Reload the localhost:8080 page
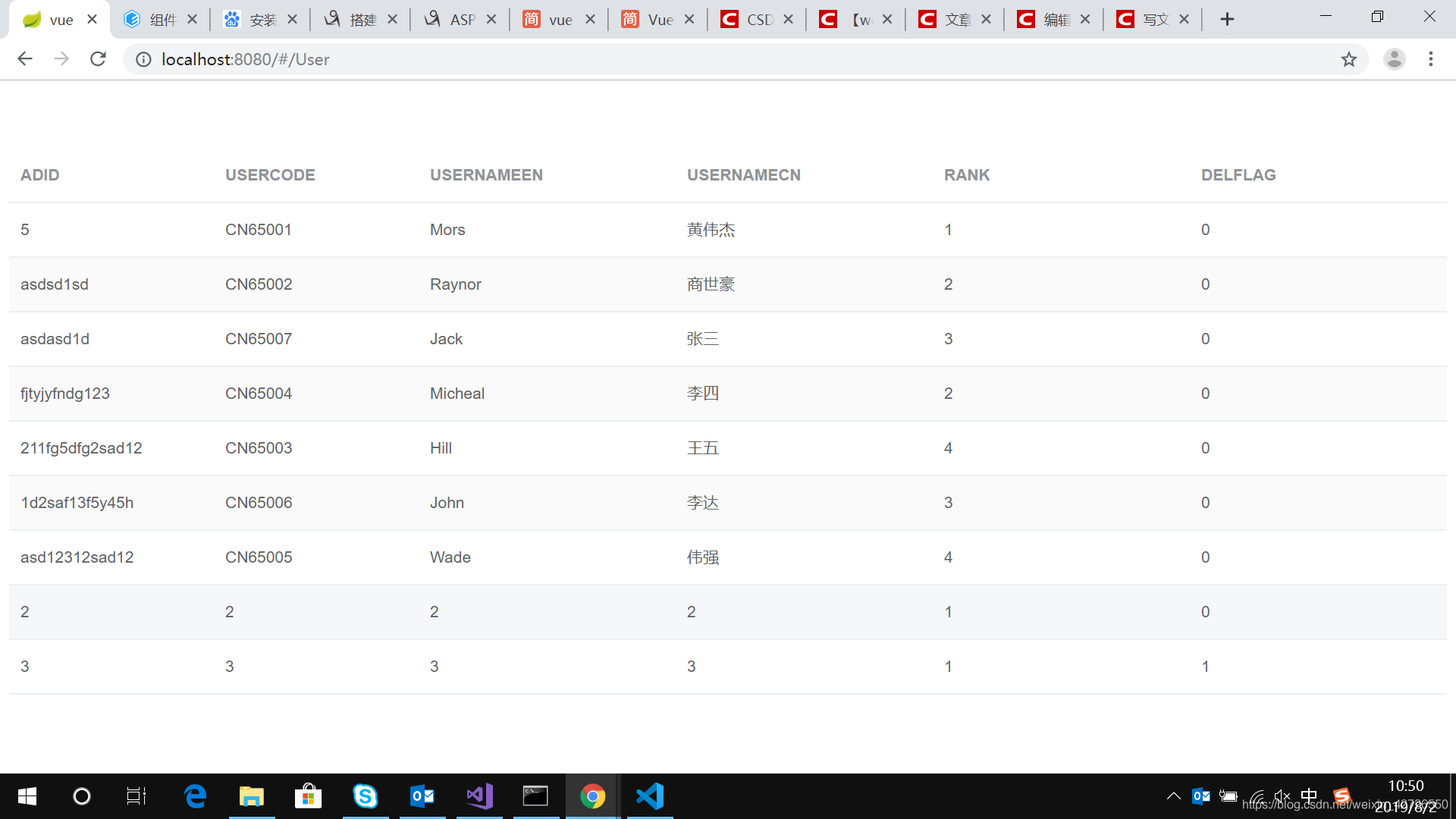Image resolution: width=1456 pixels, height=819 pixels. (98, 58)
